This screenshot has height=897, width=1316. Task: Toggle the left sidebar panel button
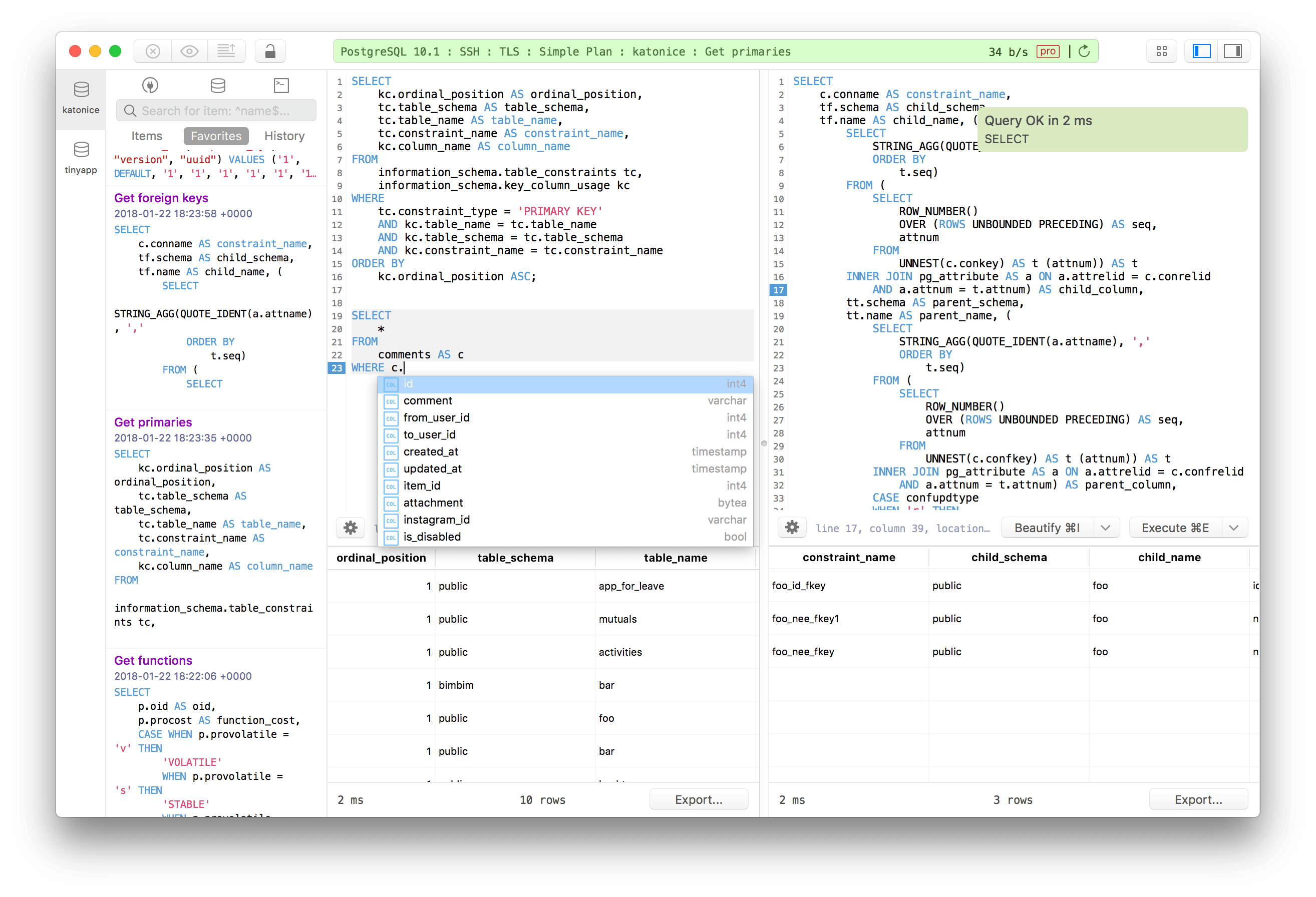pos(1201,52)
